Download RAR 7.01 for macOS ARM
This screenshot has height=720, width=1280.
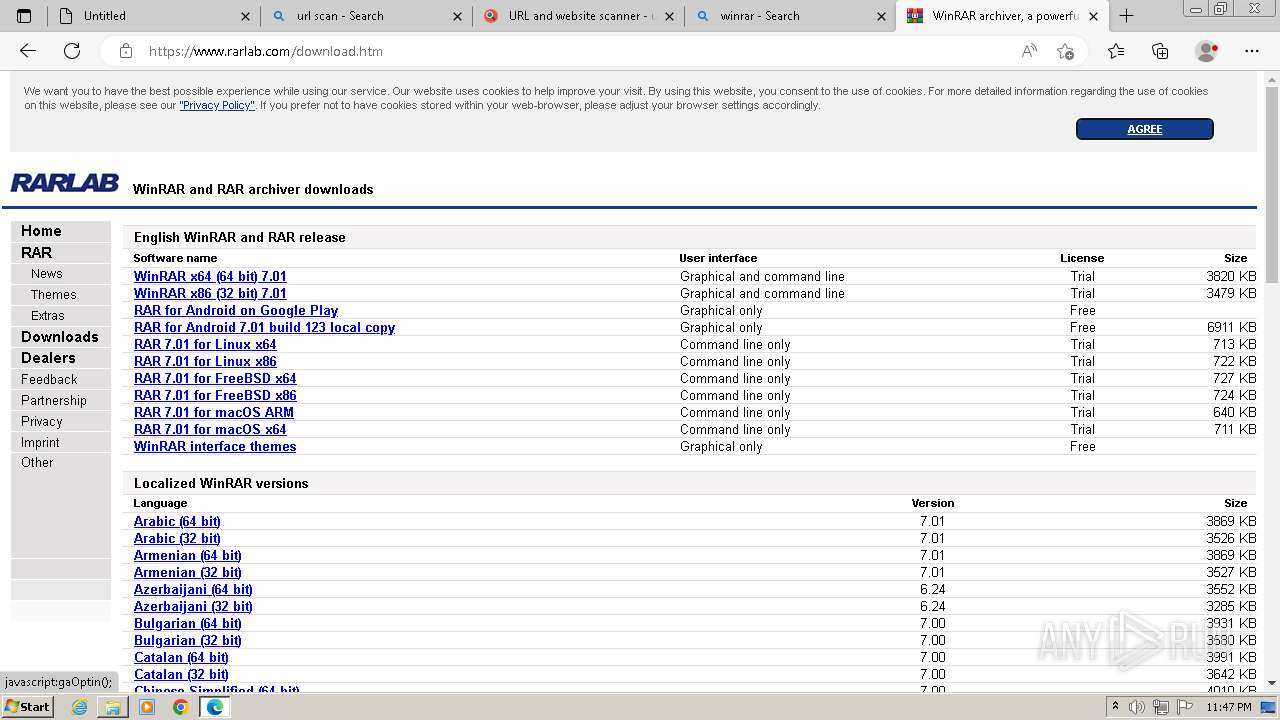tap(214, 413)
